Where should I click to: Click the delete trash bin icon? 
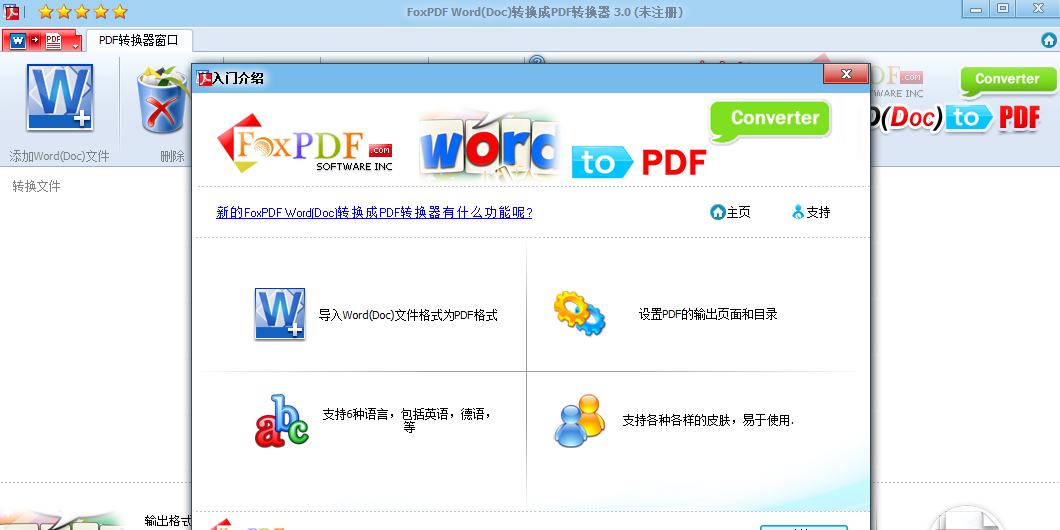click(x=163, y=101)
